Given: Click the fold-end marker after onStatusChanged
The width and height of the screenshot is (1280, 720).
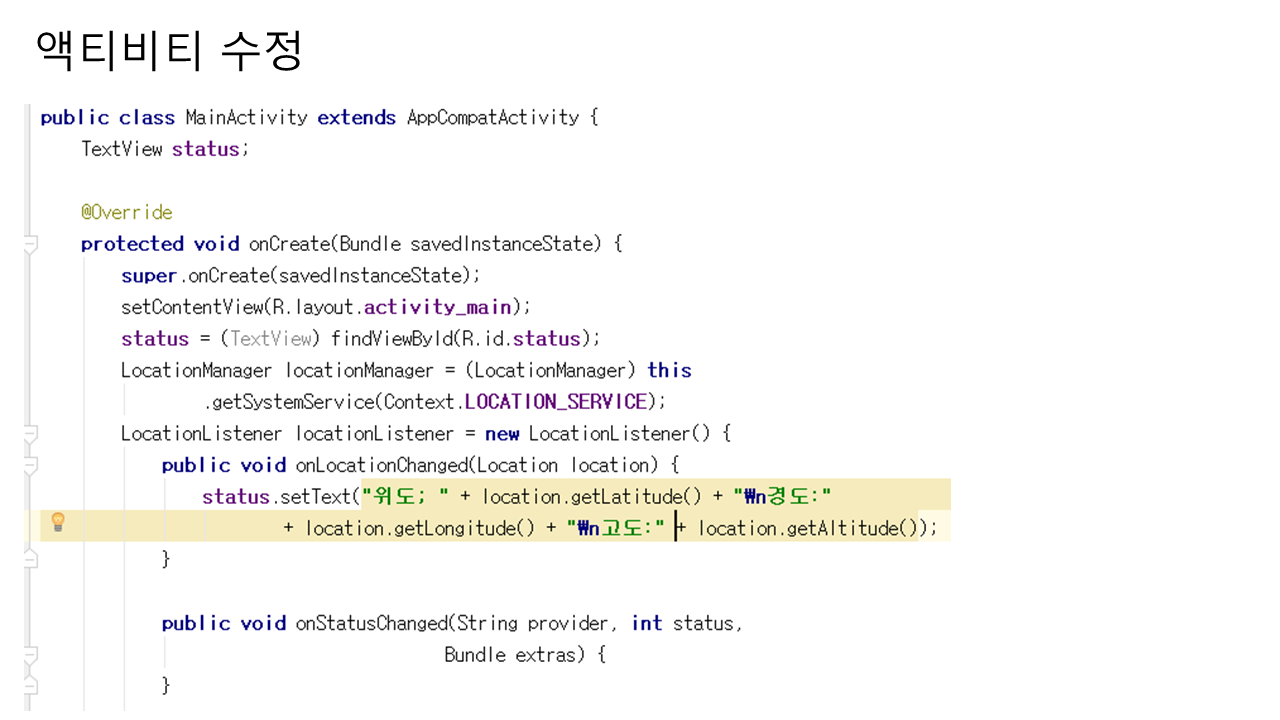Looking at the screenshot, I should pos(30,686).
